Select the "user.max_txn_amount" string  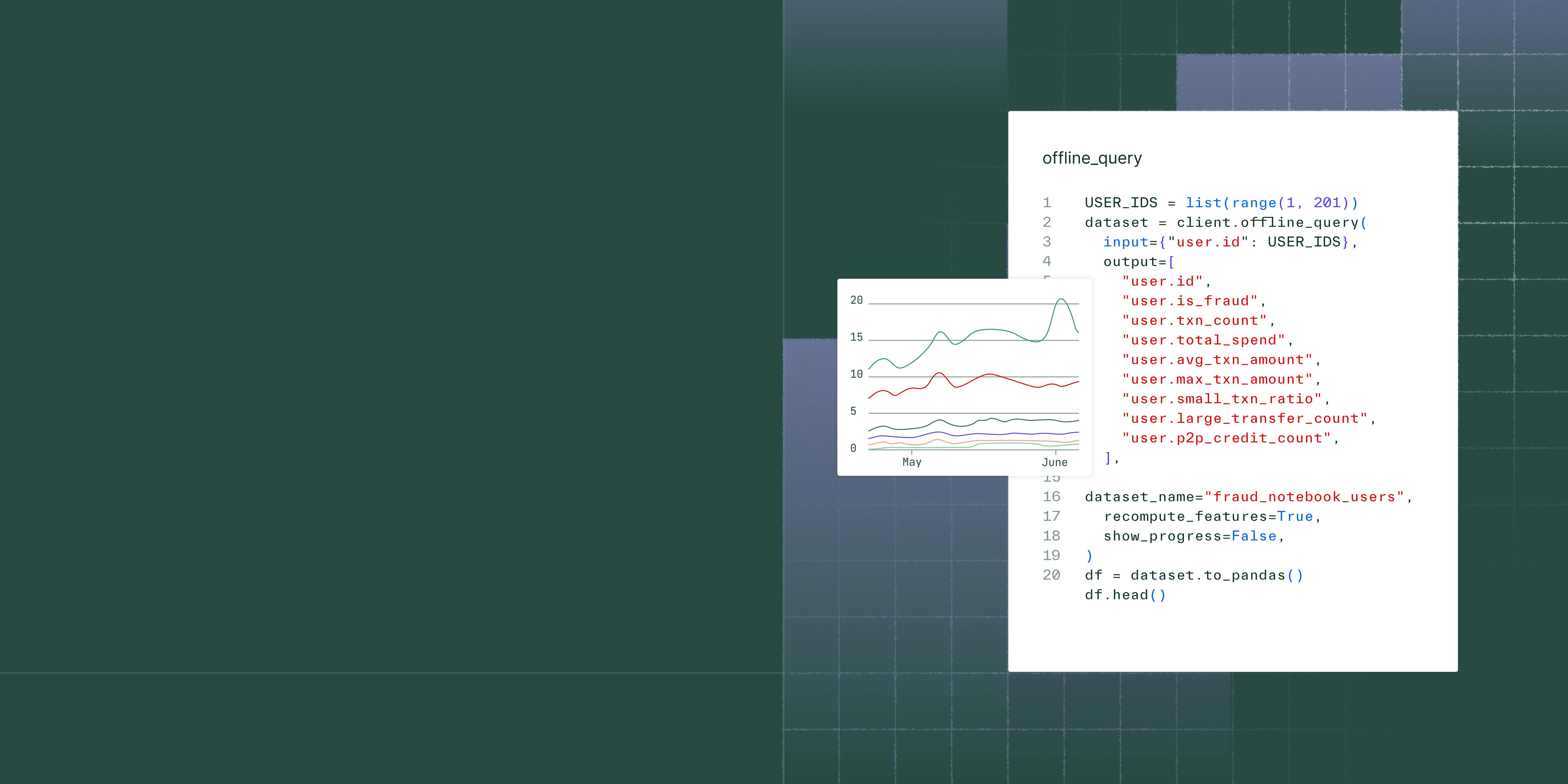point(1217,379)
